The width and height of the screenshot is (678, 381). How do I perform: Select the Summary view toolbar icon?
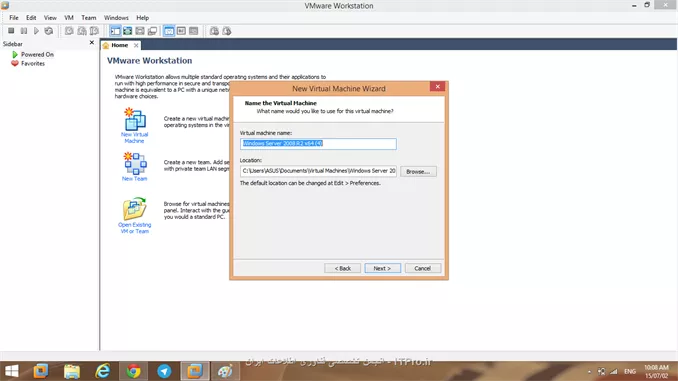tap(169, 31)
